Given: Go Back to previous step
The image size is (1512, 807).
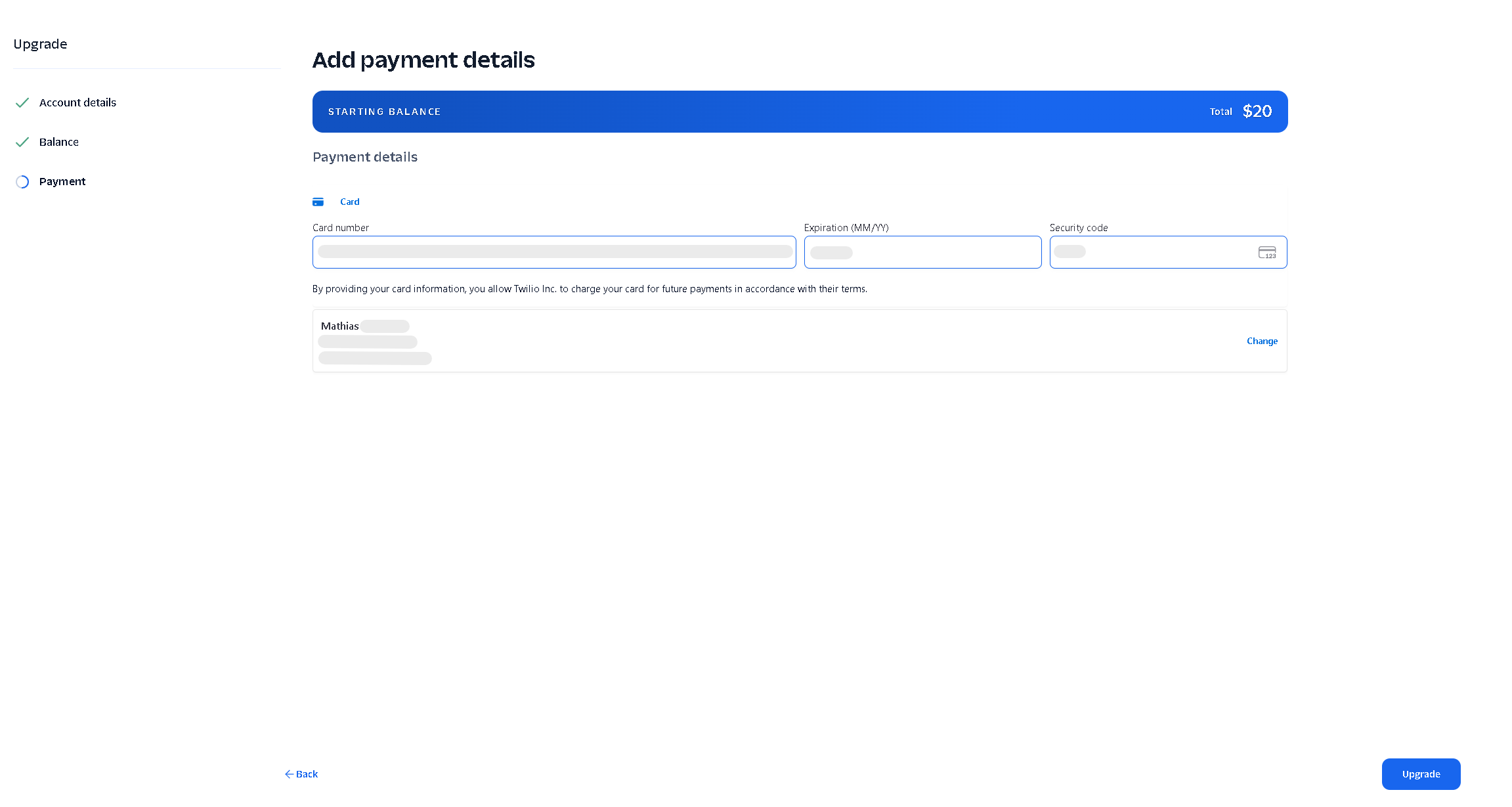Looking at the screenshot, I should pos(301,774).
